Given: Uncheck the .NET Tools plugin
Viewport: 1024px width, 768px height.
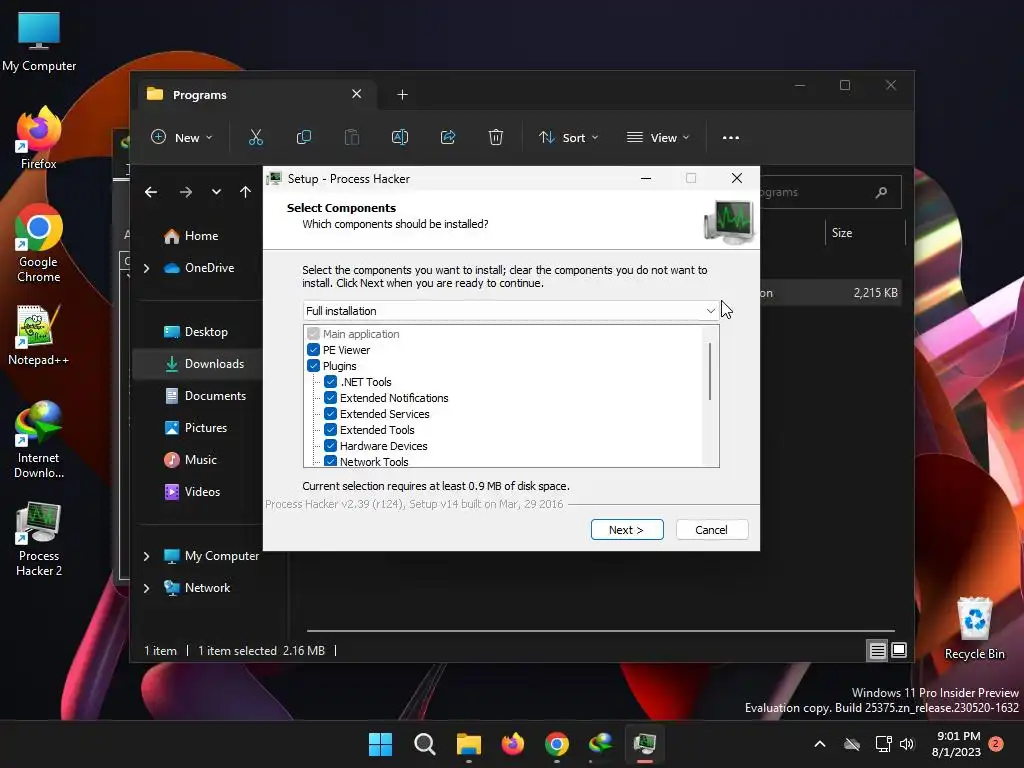Looking at the screenshot, I should [330, 382].
